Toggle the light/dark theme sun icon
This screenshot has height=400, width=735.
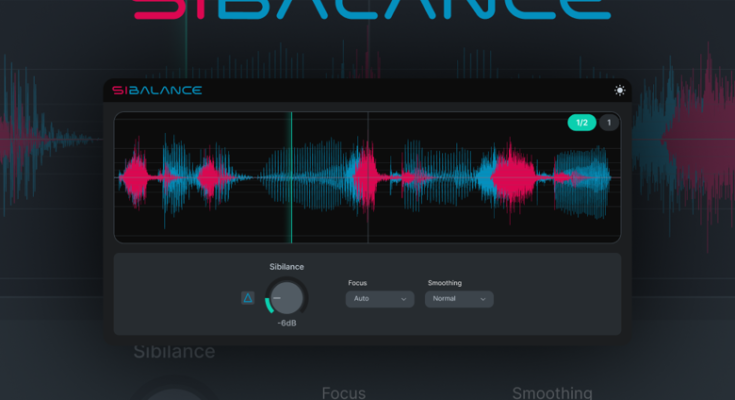(x=620, y=91)
